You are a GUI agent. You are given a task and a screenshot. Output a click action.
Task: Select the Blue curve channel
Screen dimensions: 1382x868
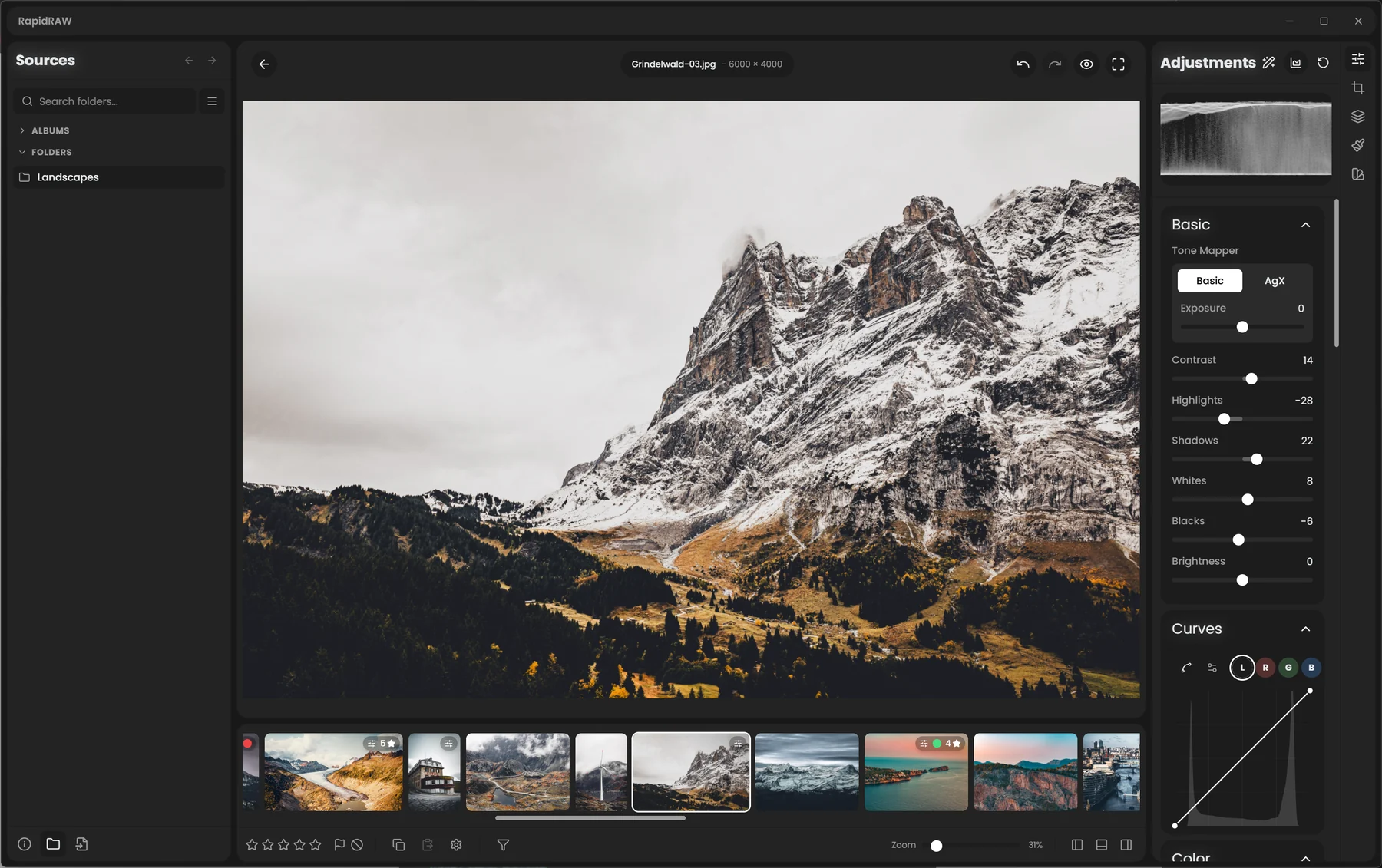(x=1311, y=668)
